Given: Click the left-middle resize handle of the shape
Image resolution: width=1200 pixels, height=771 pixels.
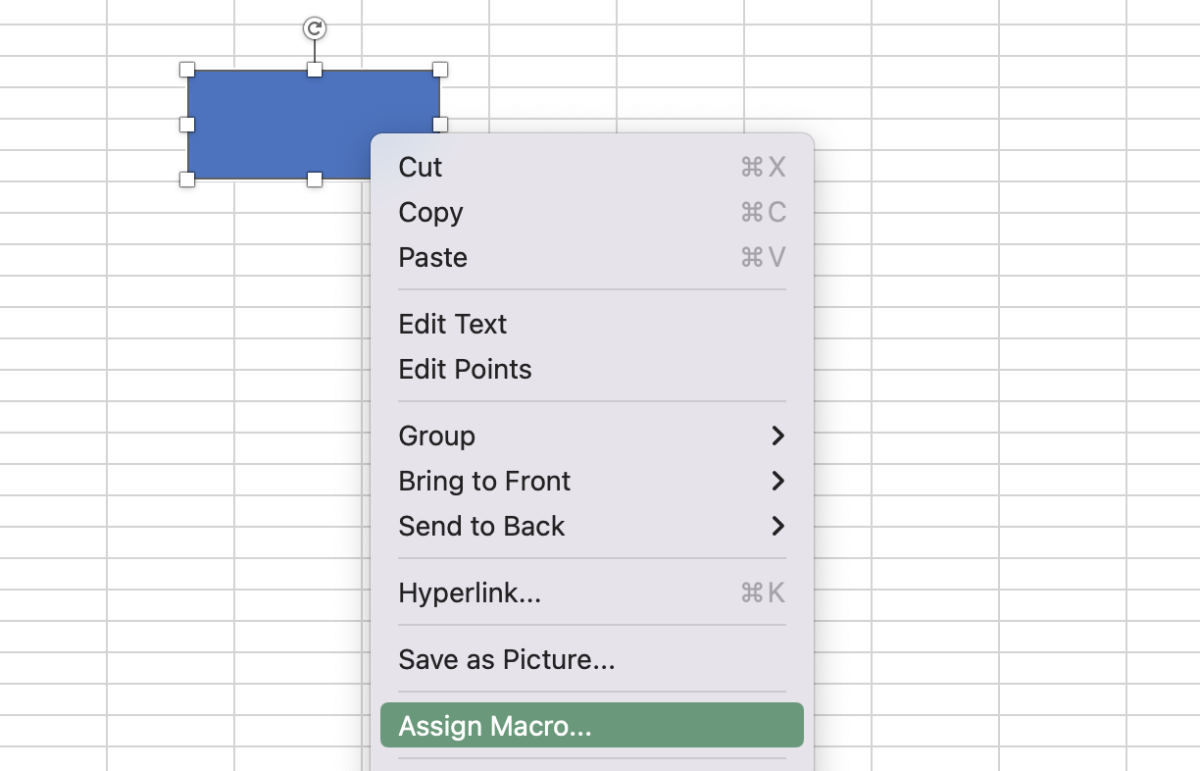Looking at the screenshot, I should click(x=187, y=124).
